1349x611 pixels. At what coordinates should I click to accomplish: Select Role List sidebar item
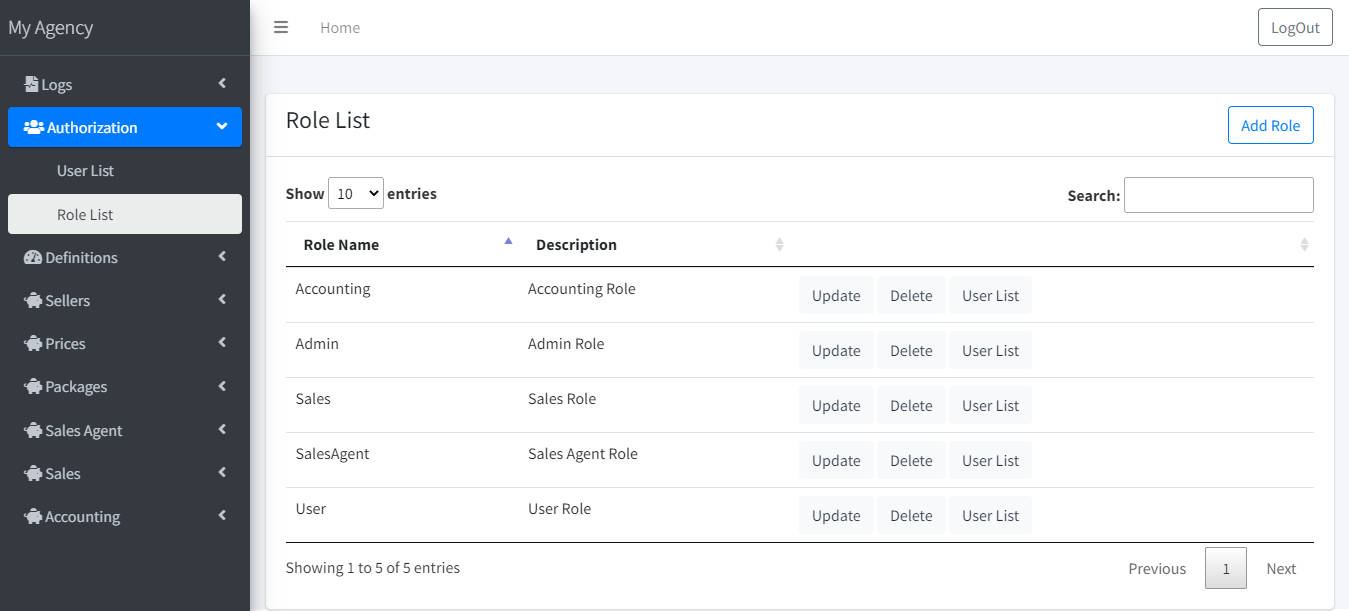85,214
